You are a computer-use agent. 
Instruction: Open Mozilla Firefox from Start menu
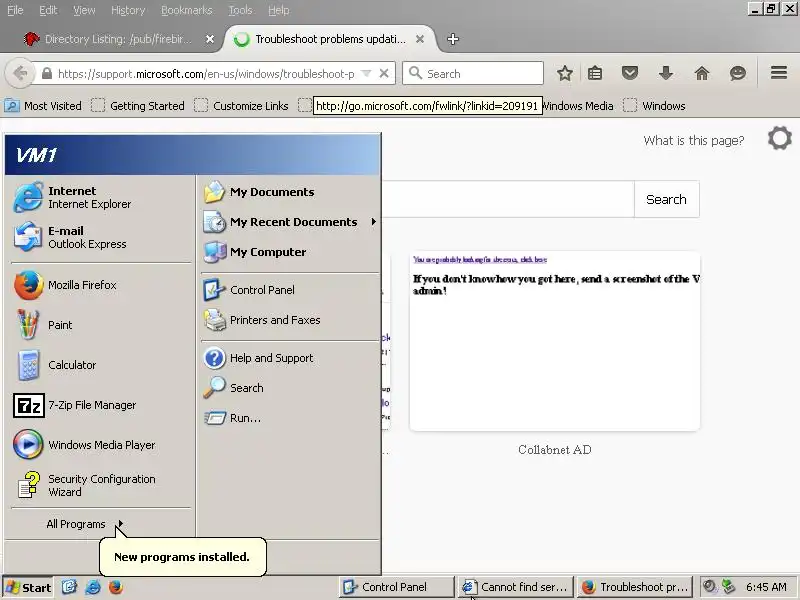[101, 285]
